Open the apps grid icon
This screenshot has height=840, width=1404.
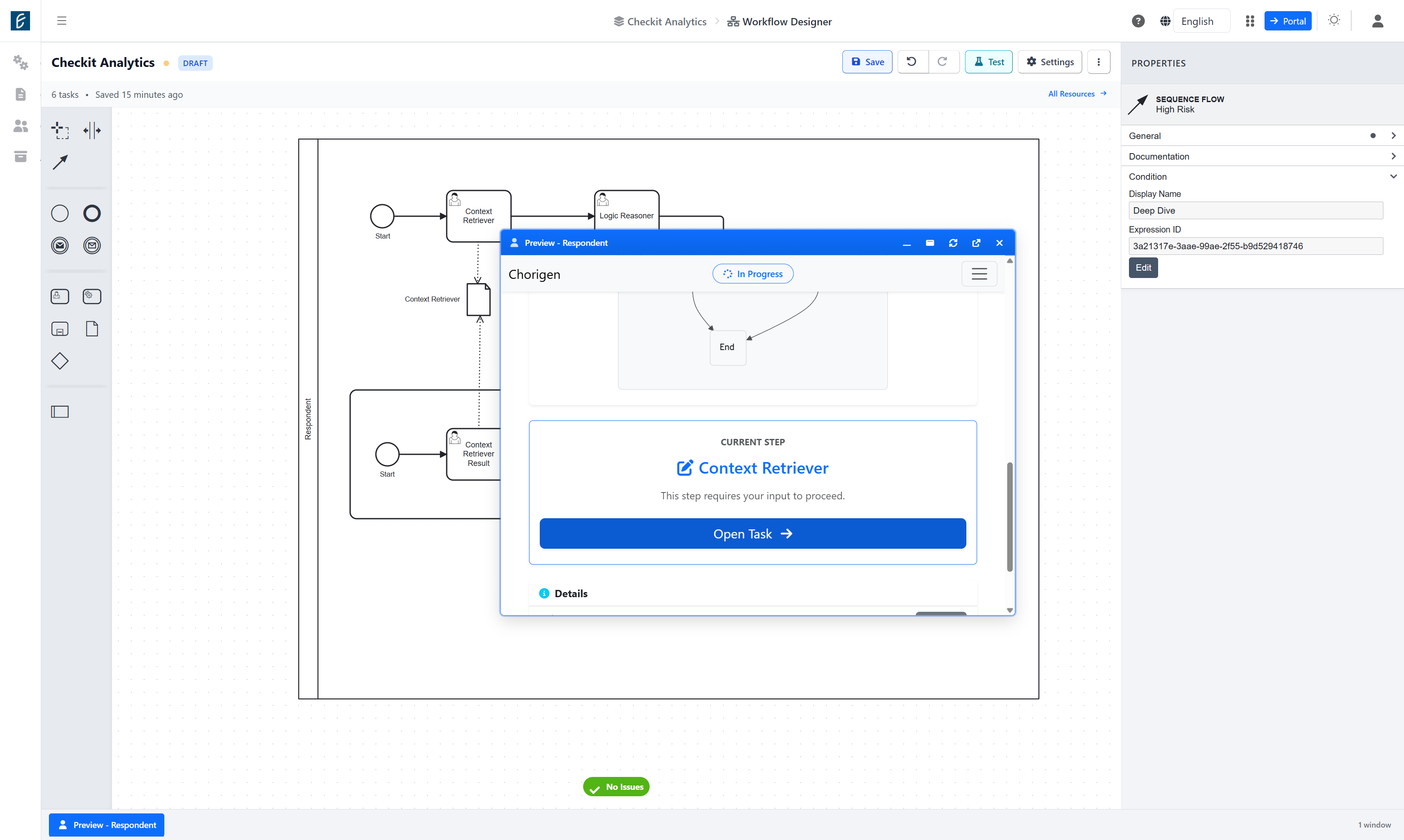point(1250,21)
